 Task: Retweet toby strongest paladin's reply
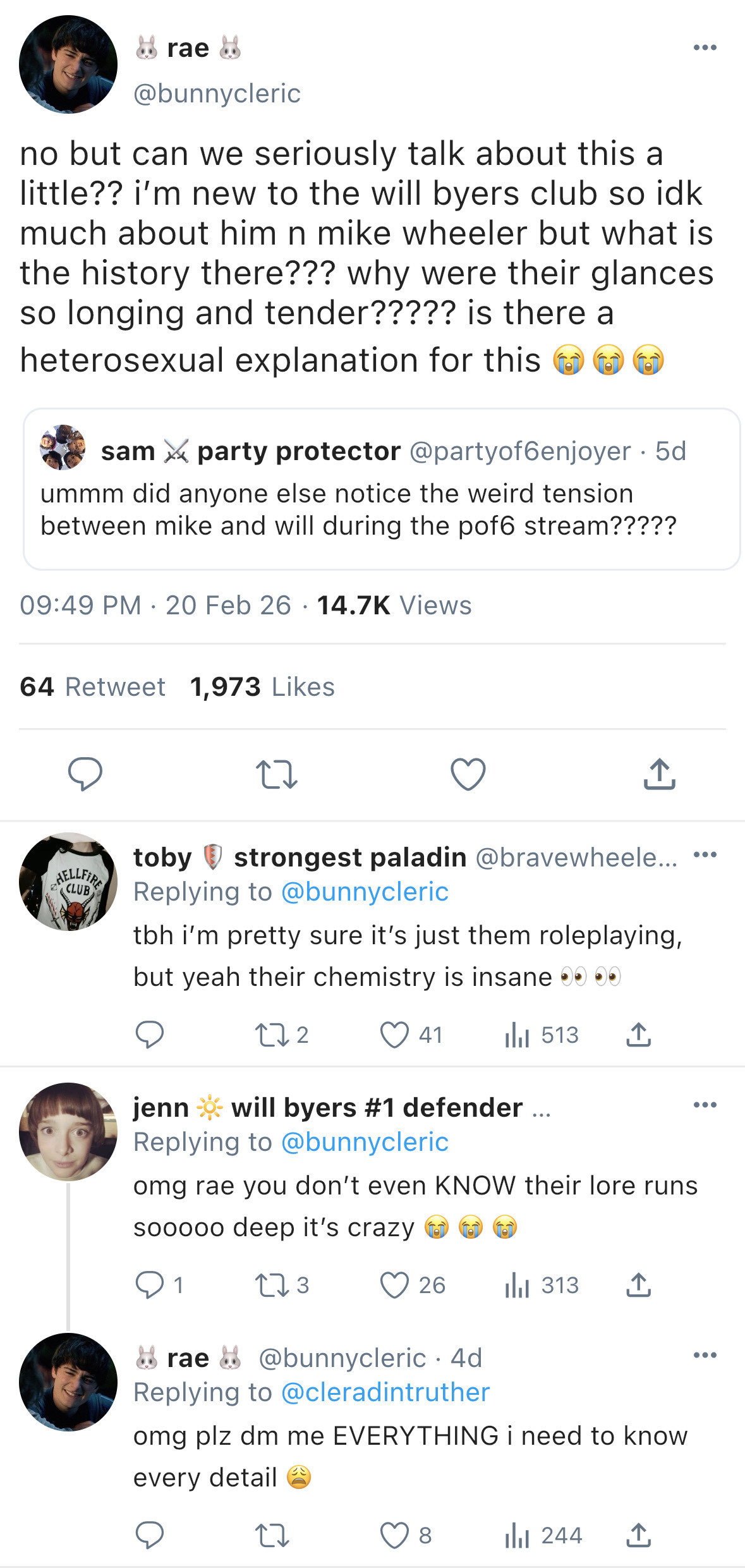tap(272, 1035)
